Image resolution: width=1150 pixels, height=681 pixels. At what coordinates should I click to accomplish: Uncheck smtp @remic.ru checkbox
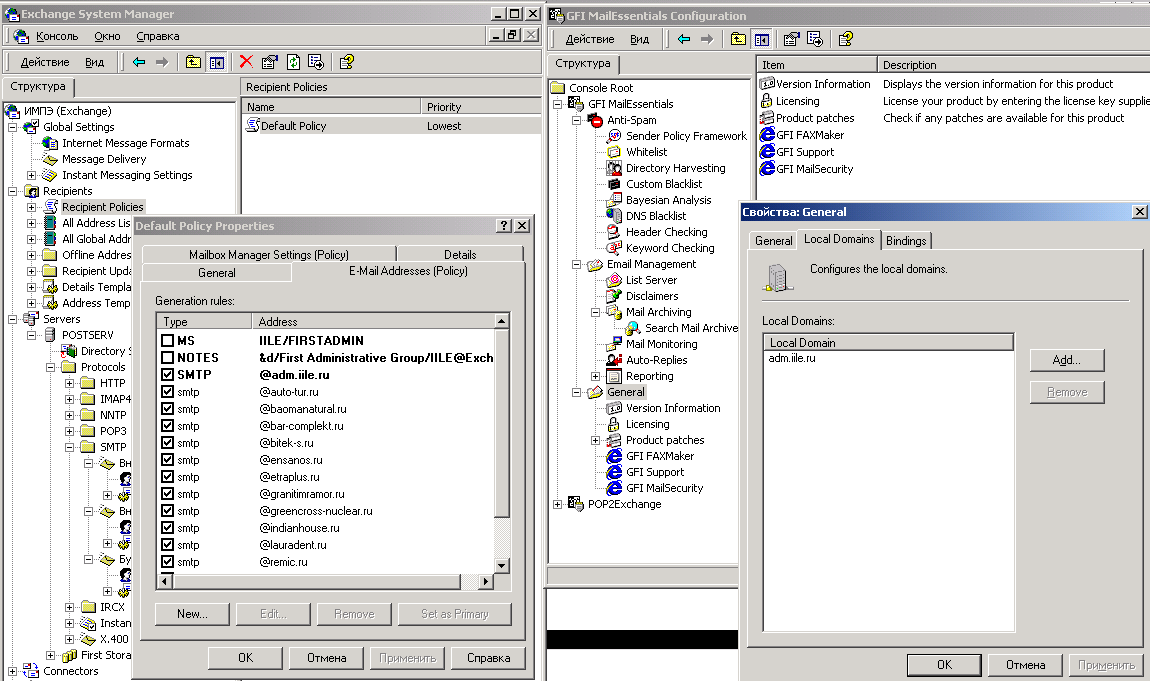[167, 562]
